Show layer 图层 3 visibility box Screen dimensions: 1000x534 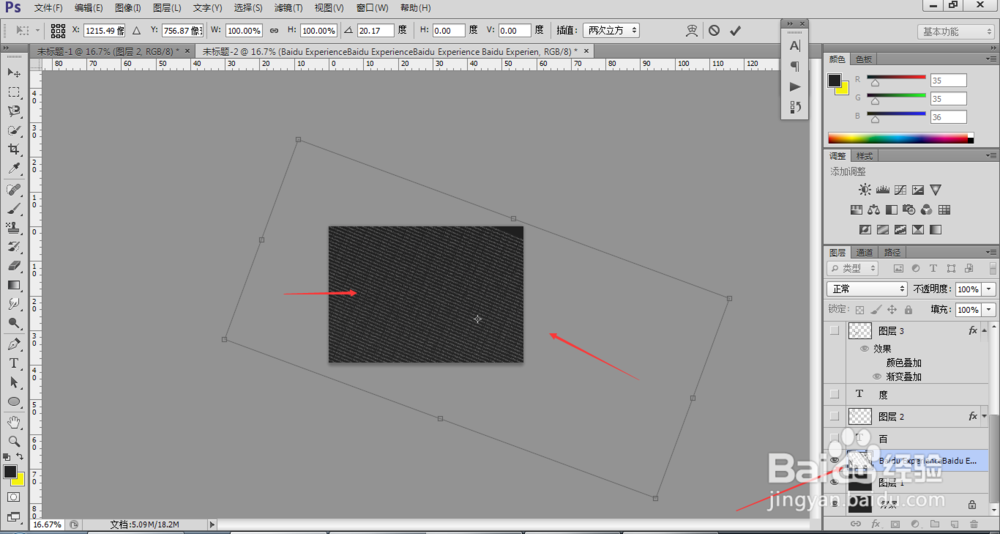[x=834, y=330]
